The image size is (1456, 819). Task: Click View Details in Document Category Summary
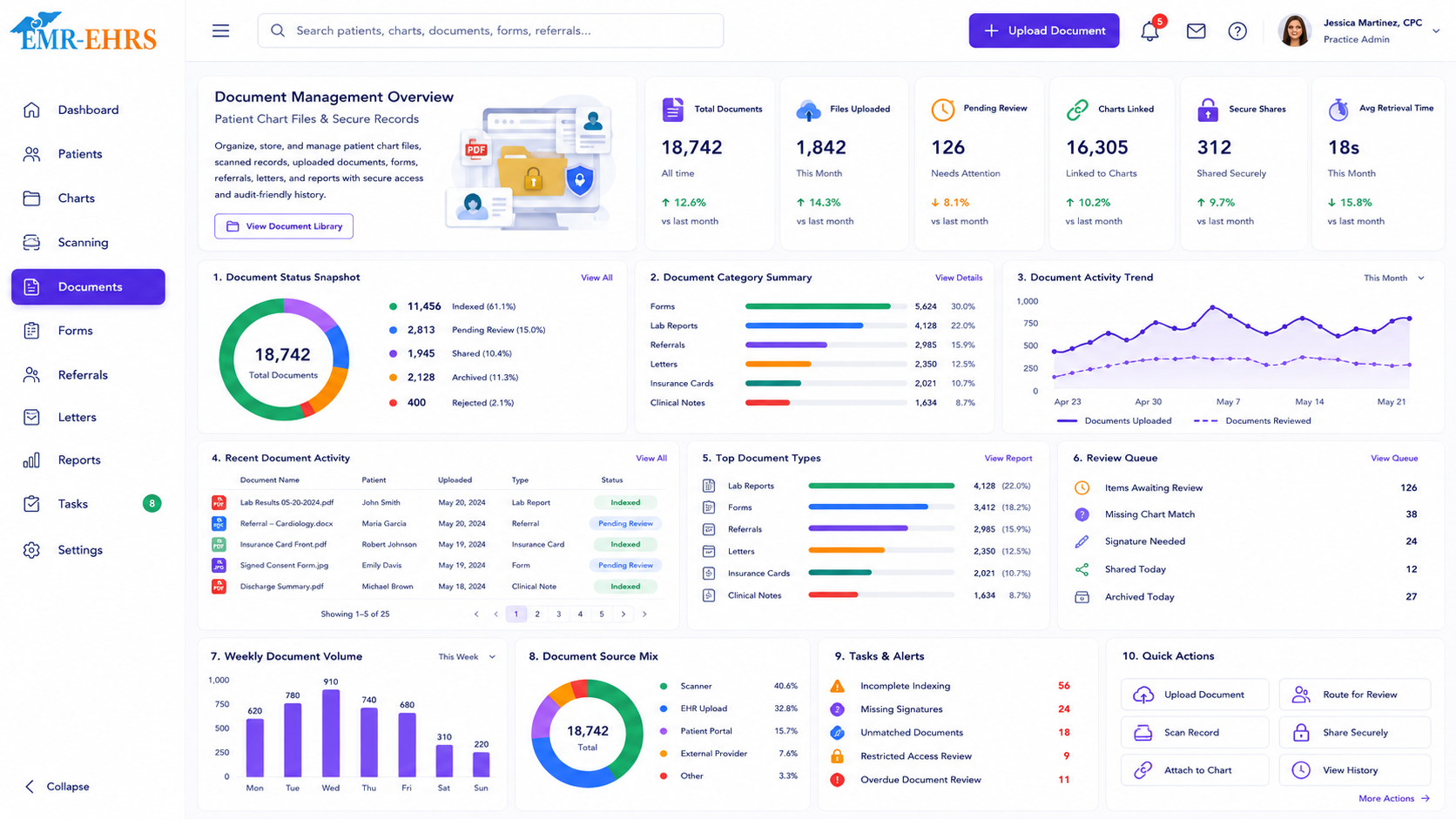pyautogui.click(x=959, y=278)
